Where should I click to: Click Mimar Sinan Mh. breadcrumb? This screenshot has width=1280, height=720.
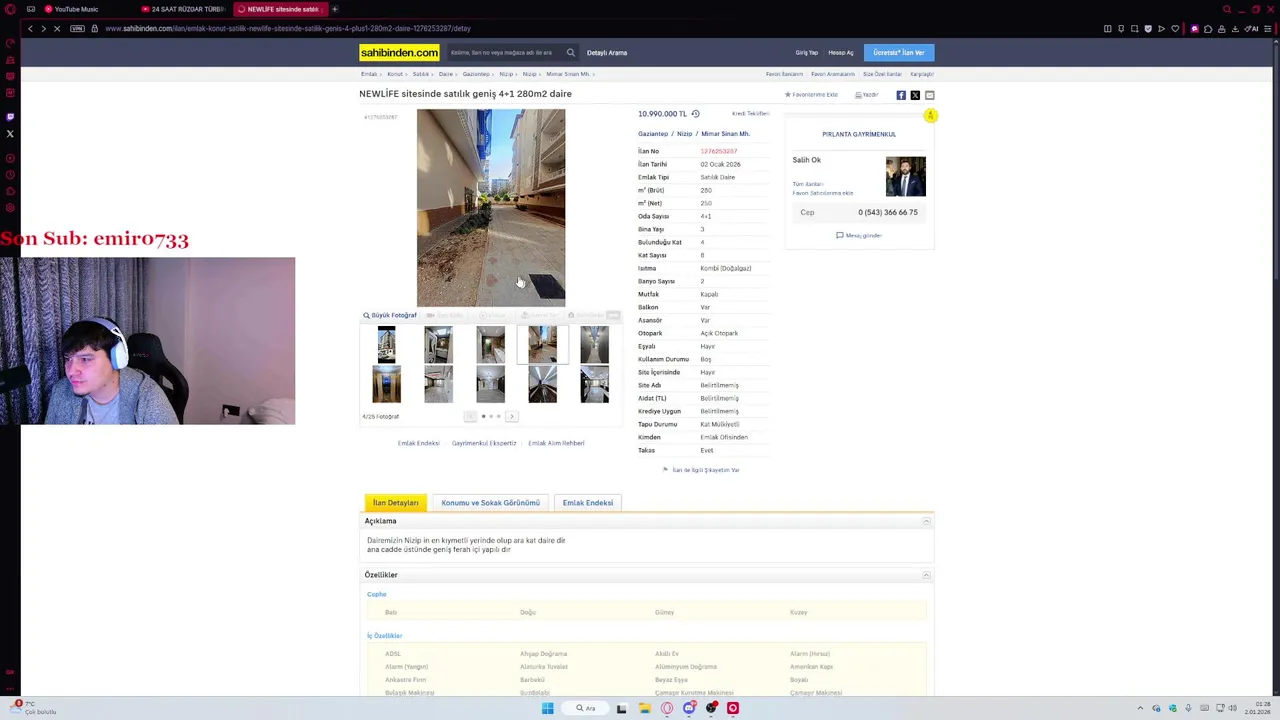point(568,74)
